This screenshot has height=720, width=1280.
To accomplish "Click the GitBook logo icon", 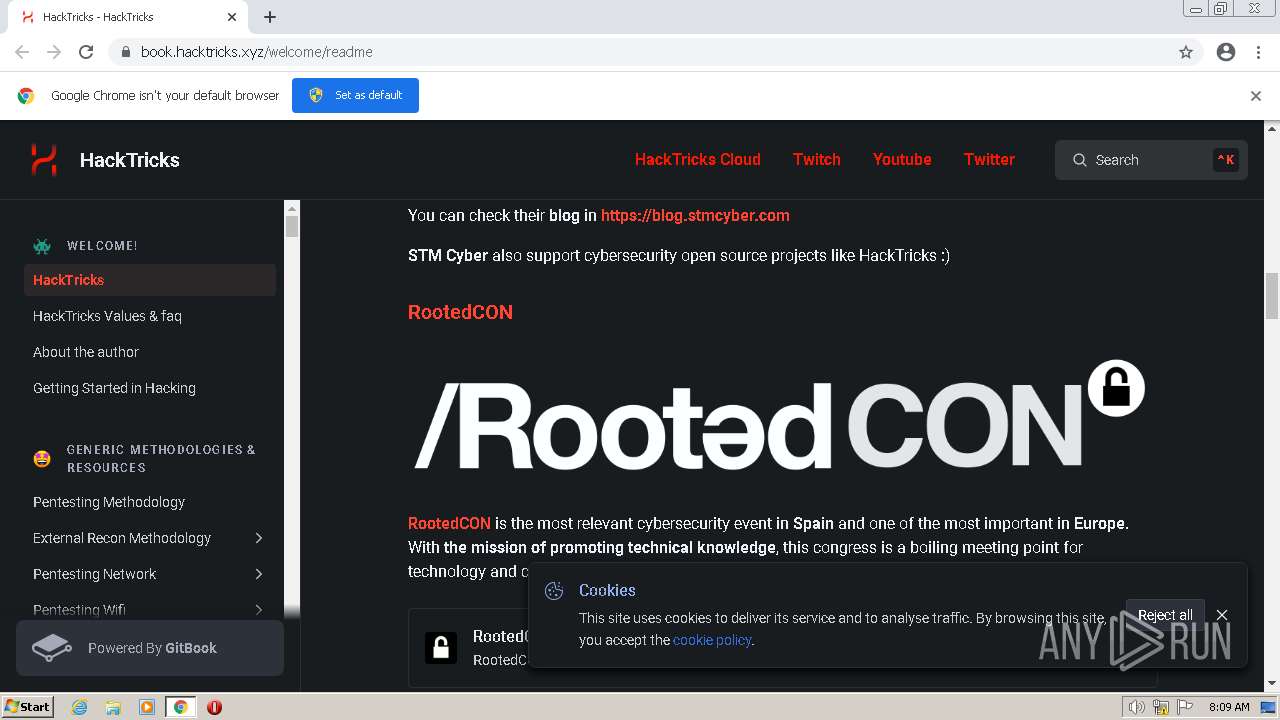I will pos(52,648).
